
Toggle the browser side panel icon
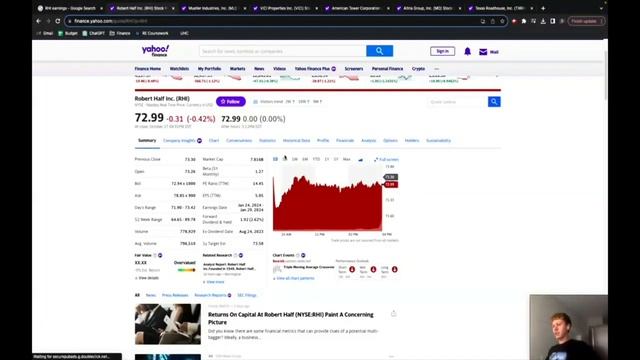tap(553, 21)
